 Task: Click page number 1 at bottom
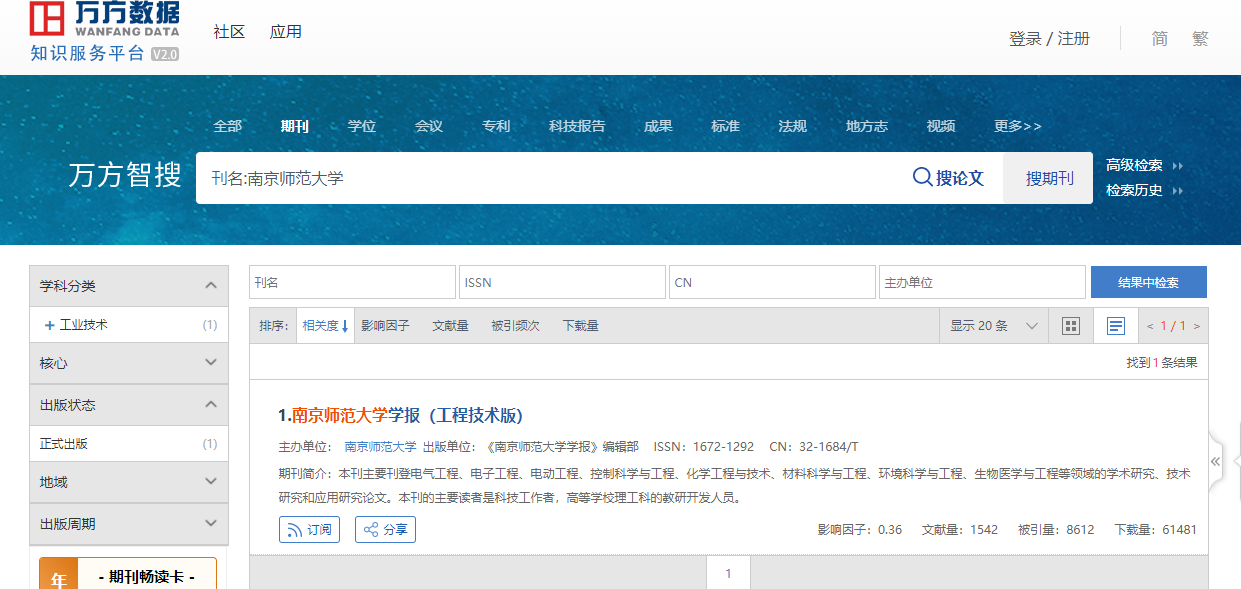pyautogui.click(x=728, y=573)
